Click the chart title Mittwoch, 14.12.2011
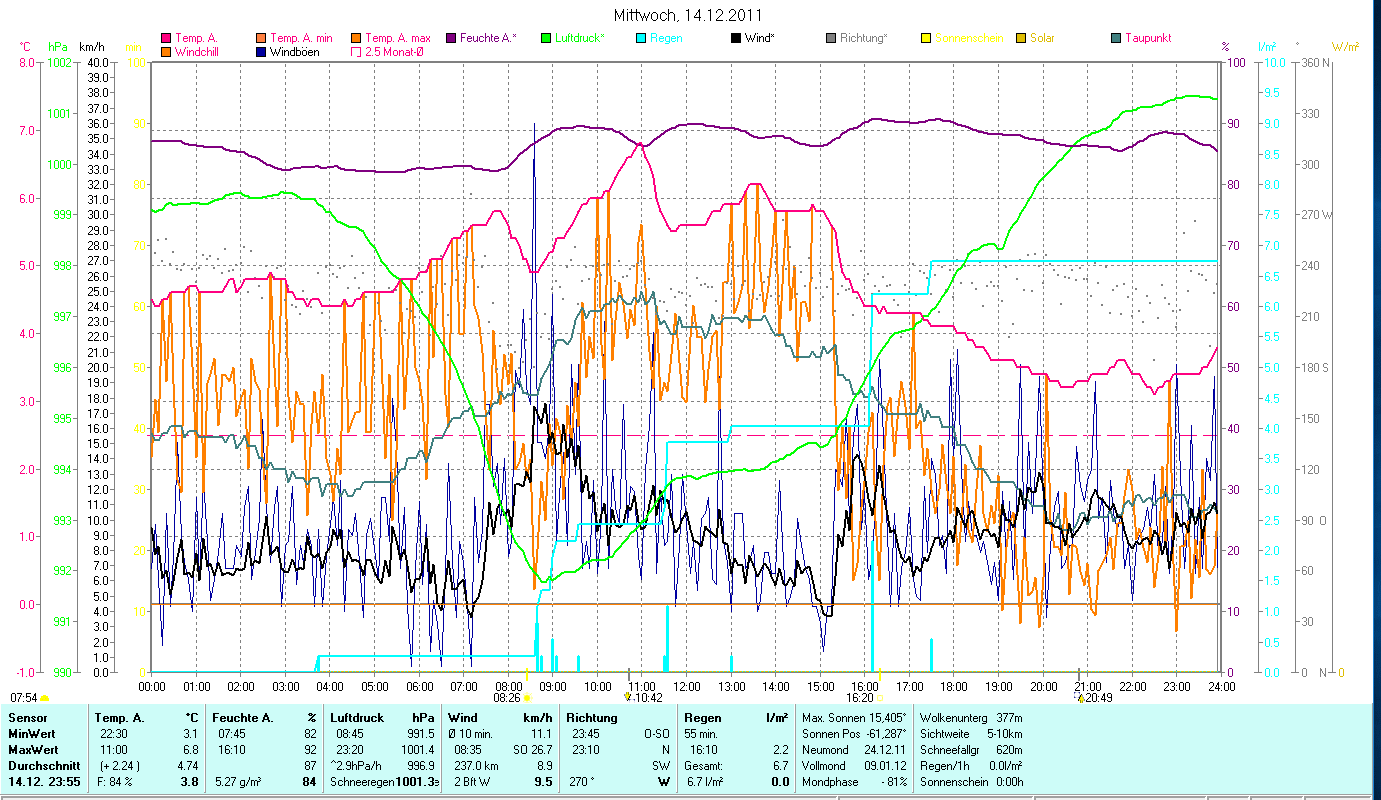This screenshot has height=800, width=1381. coord(689,16)
